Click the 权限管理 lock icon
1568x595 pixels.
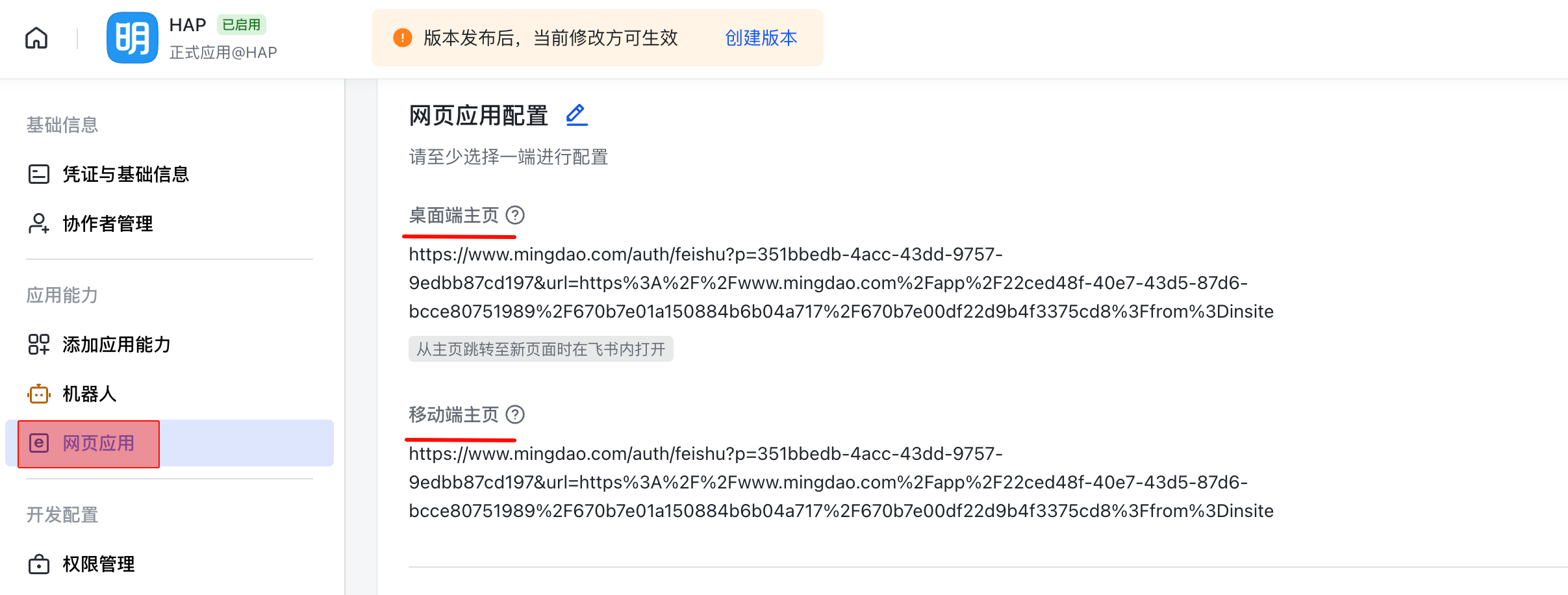coord(39,564)
